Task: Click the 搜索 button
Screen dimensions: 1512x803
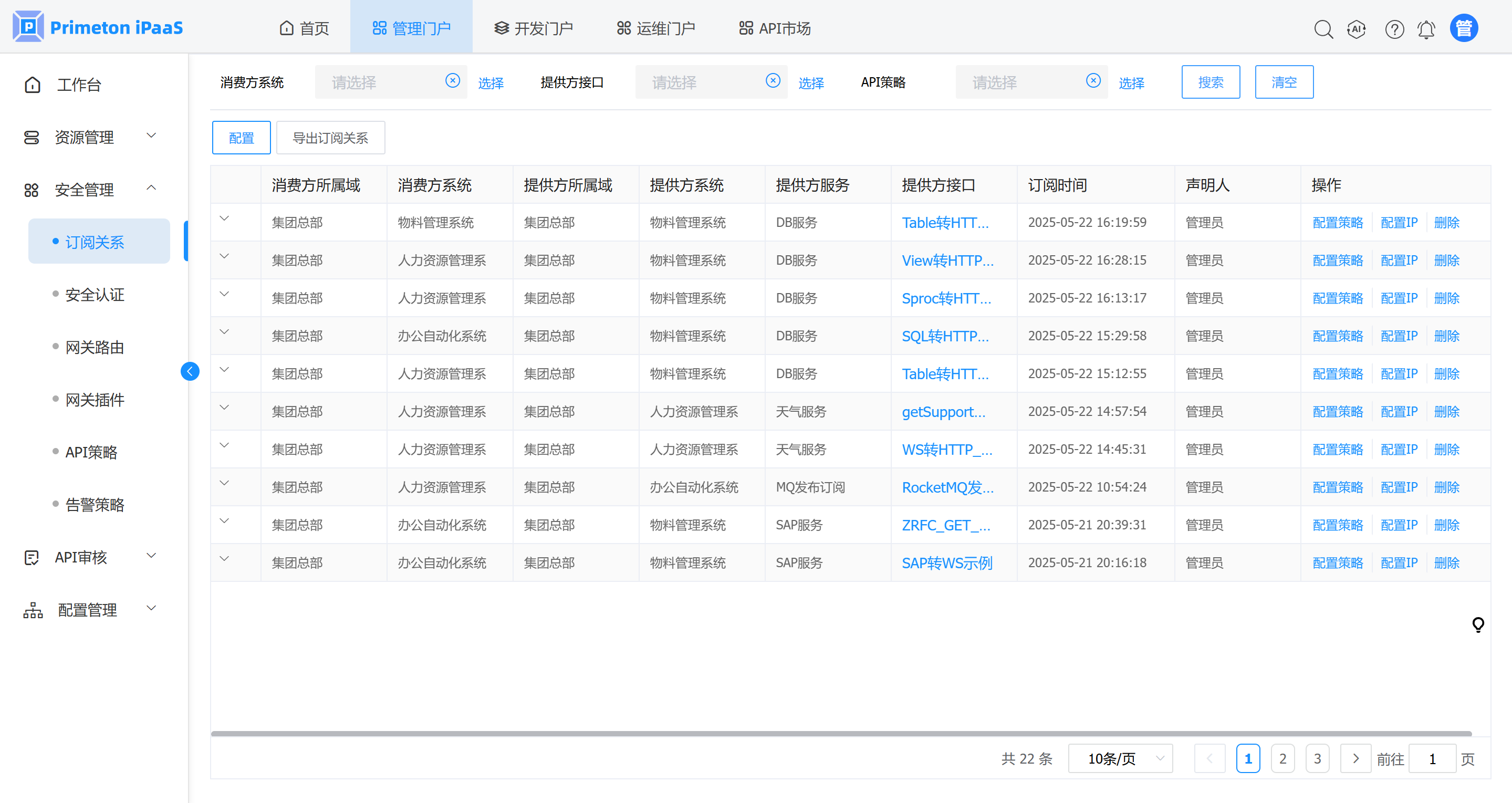Action: [x=1211, y=82]
